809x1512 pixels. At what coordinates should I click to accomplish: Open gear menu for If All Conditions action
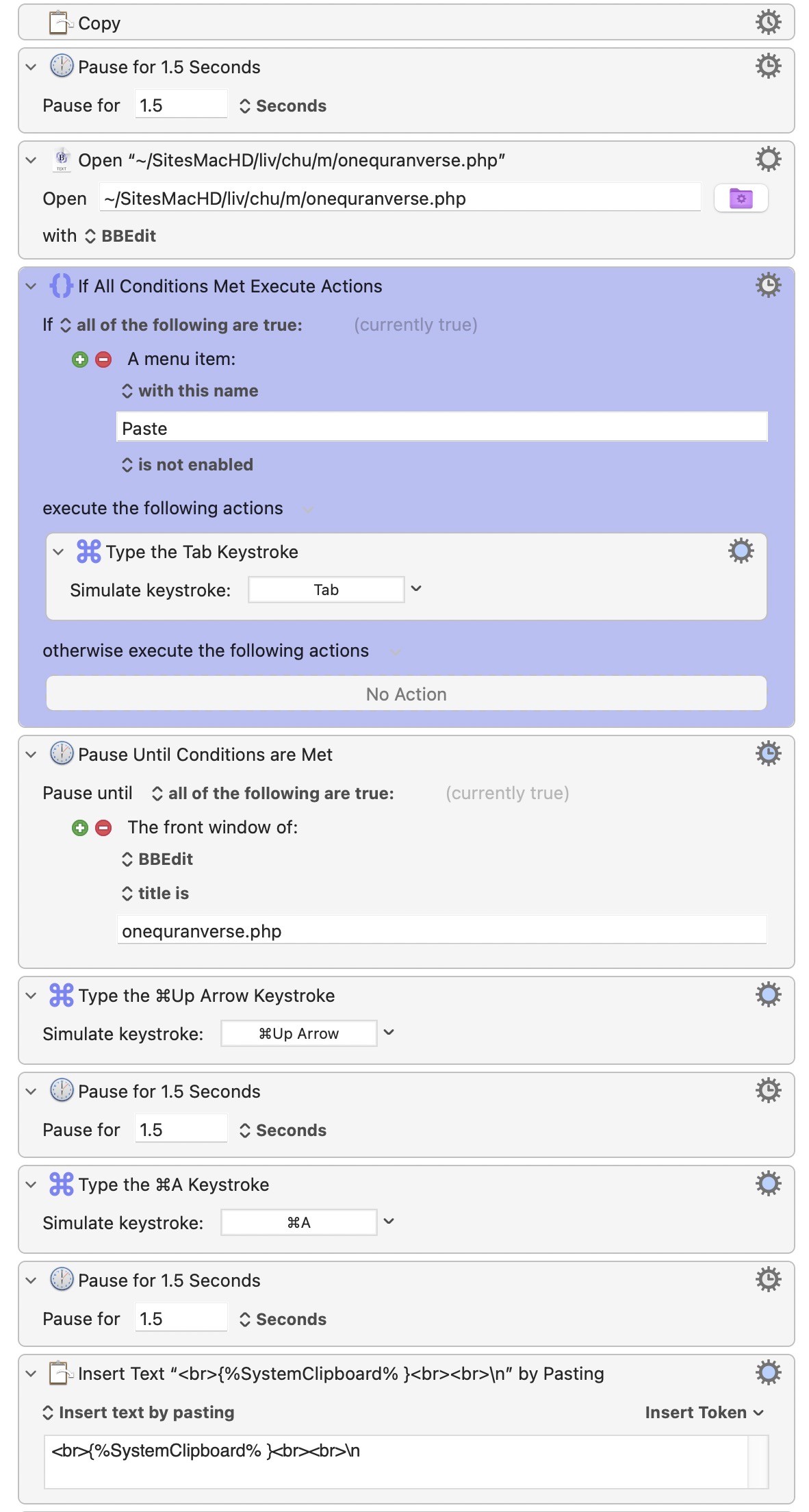pos(768,285)
